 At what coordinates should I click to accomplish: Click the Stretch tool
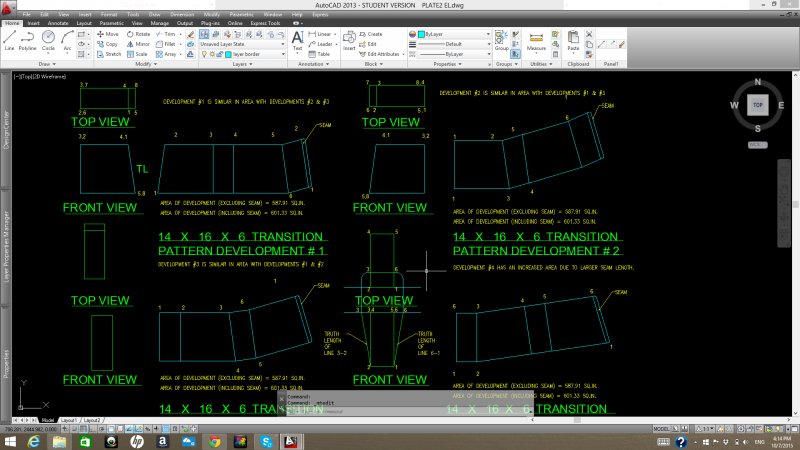point(109,54)
